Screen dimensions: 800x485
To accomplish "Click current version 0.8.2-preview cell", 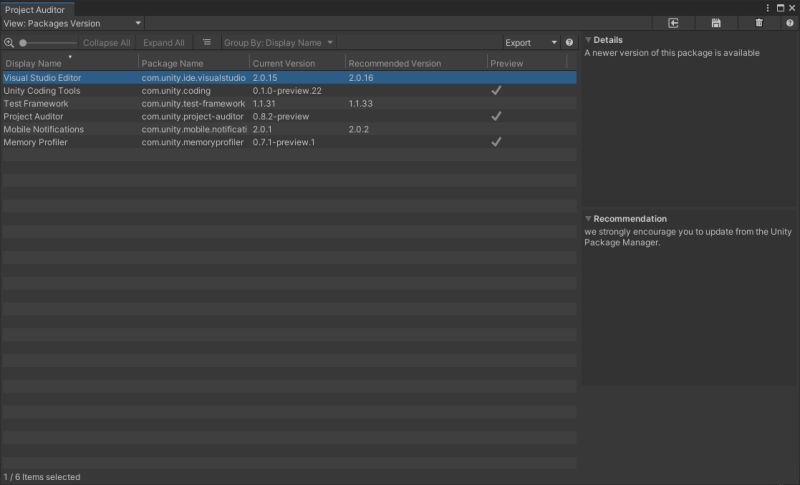I will [281, 116].
